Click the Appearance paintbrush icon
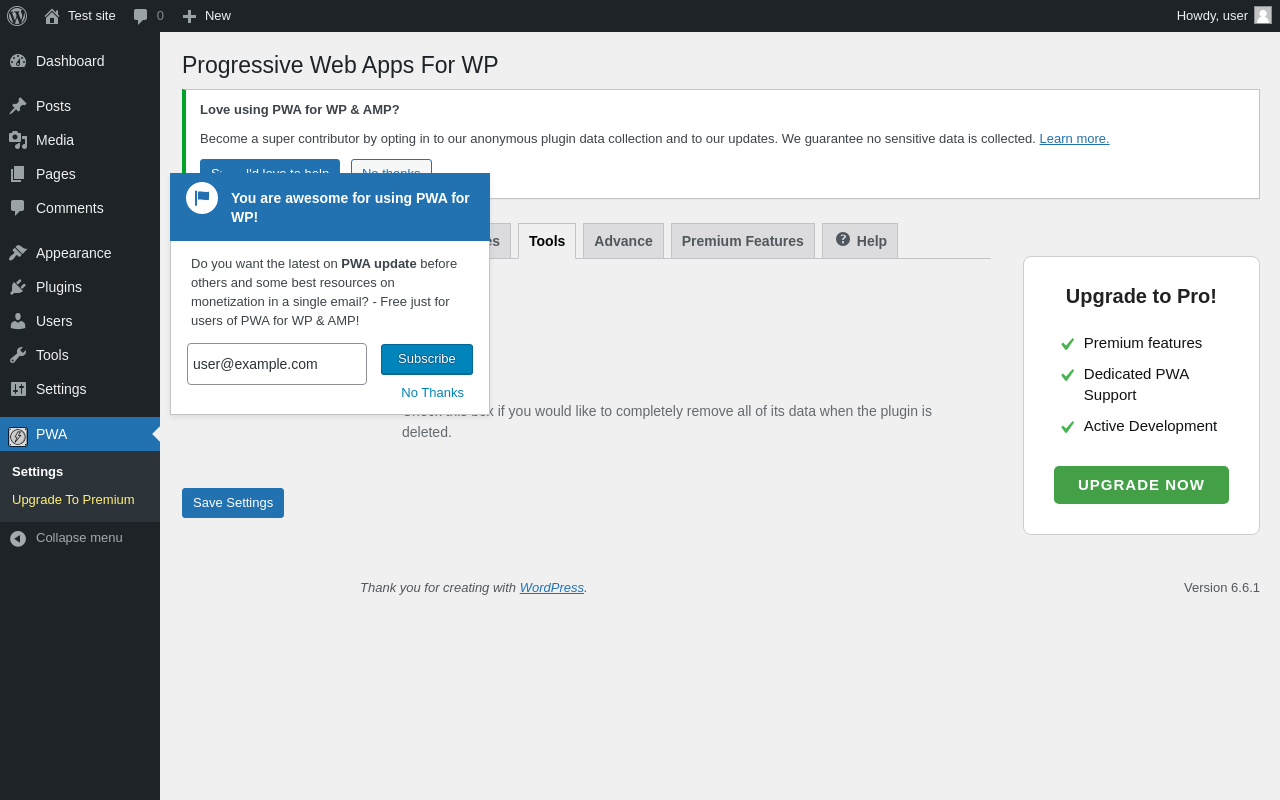The image size is (1280, 800). 18,253
